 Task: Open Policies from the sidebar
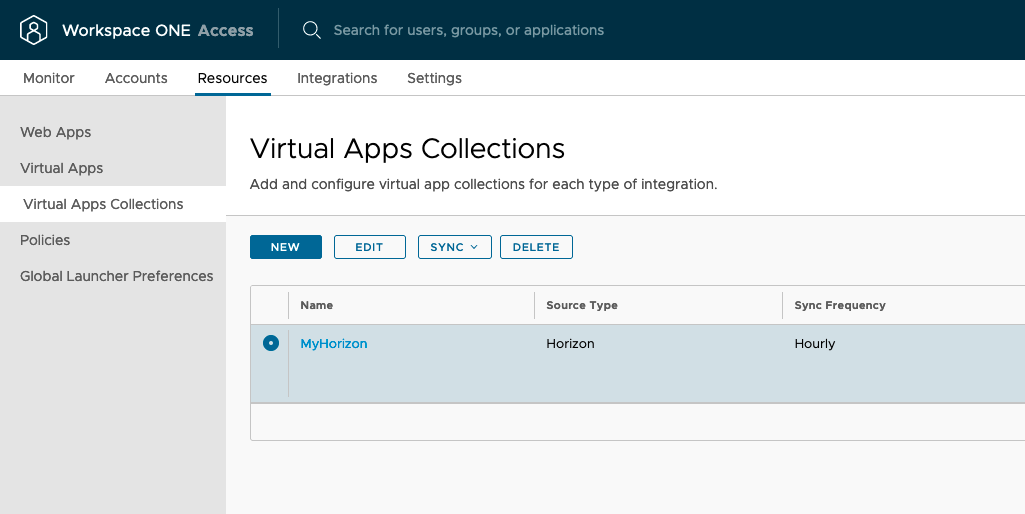point(45,240)
